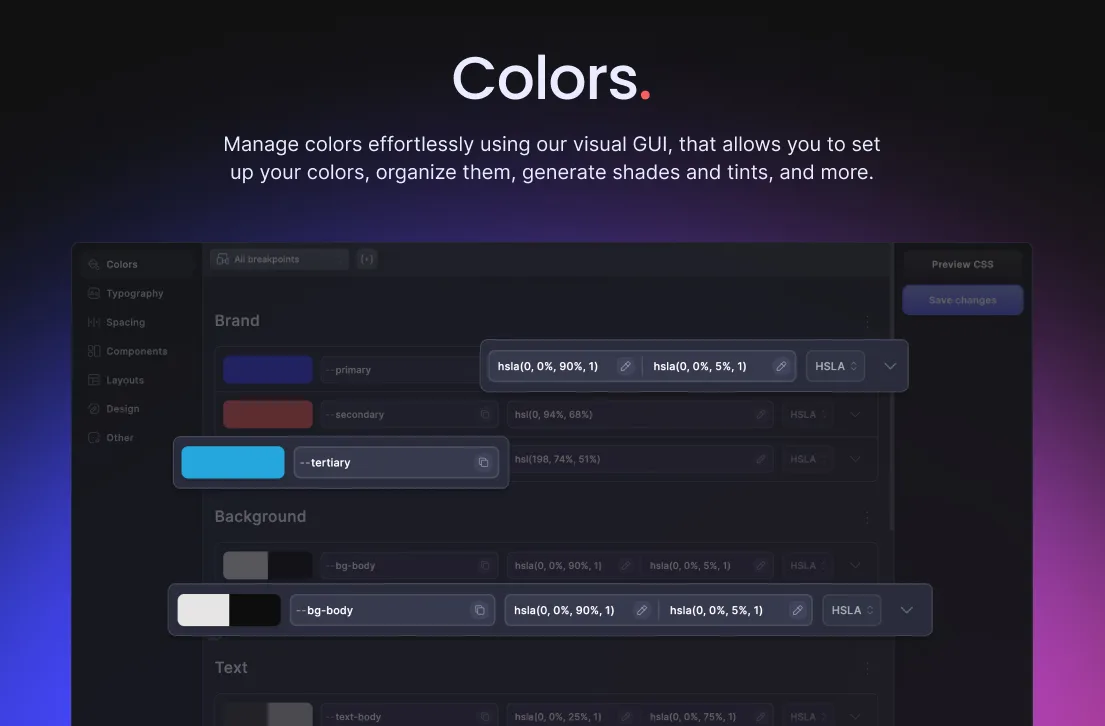Screen dimensions: 1105x726
Task: Open the HSLA format dropdown in primary row
Action: coord(835,367)
